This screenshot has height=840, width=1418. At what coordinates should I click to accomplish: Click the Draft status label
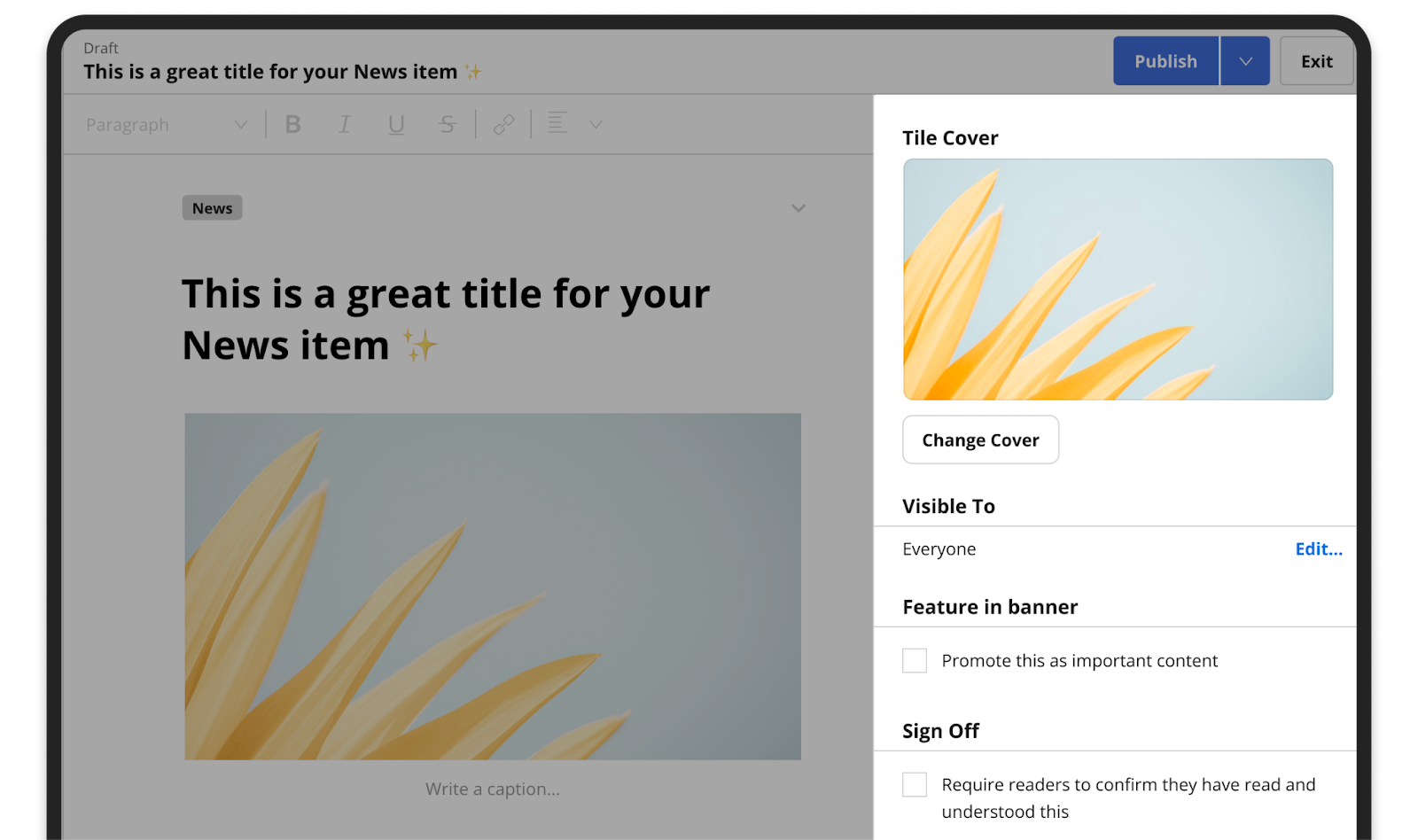pos(101,48)
